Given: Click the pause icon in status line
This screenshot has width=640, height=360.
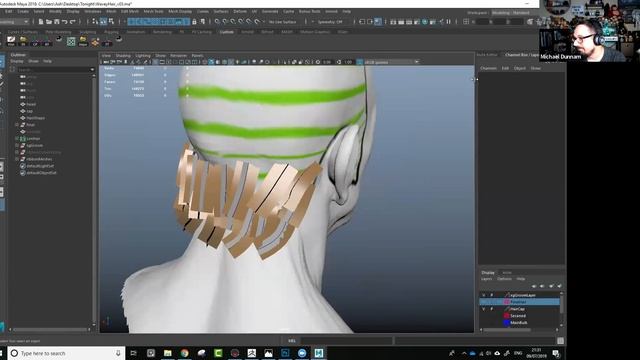Looking at the screenshot, I should [449, 22].
